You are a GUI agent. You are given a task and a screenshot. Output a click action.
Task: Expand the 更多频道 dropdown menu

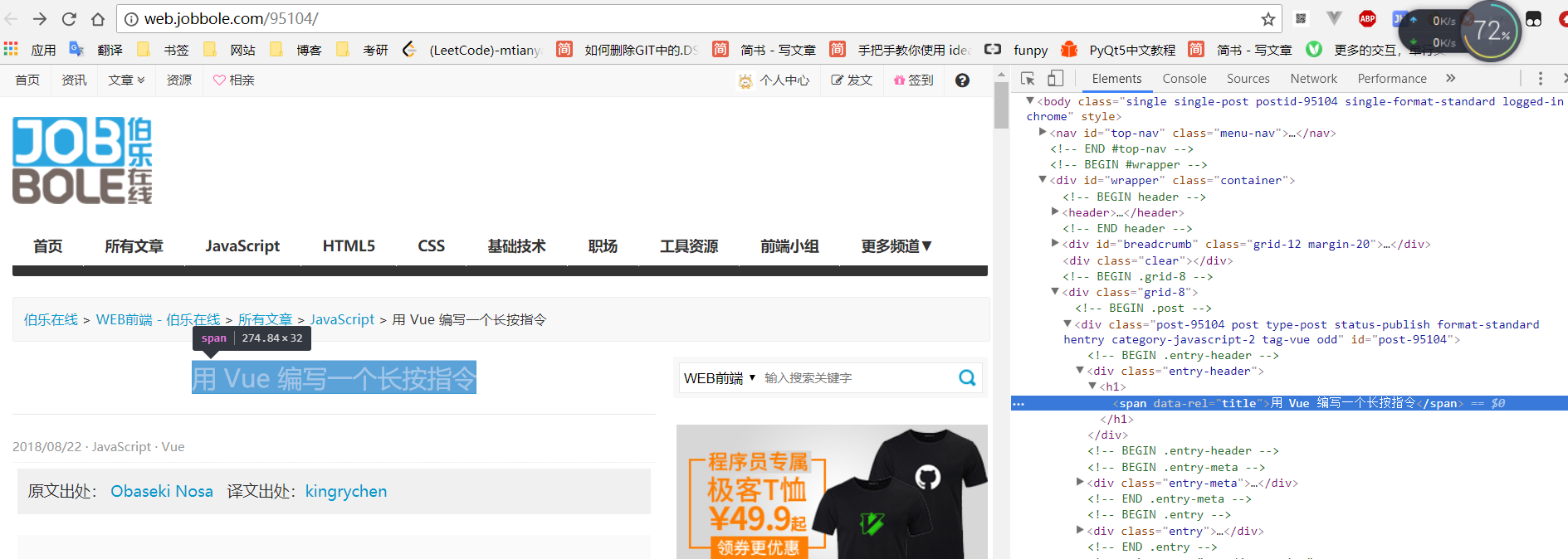tap(896, 246)
